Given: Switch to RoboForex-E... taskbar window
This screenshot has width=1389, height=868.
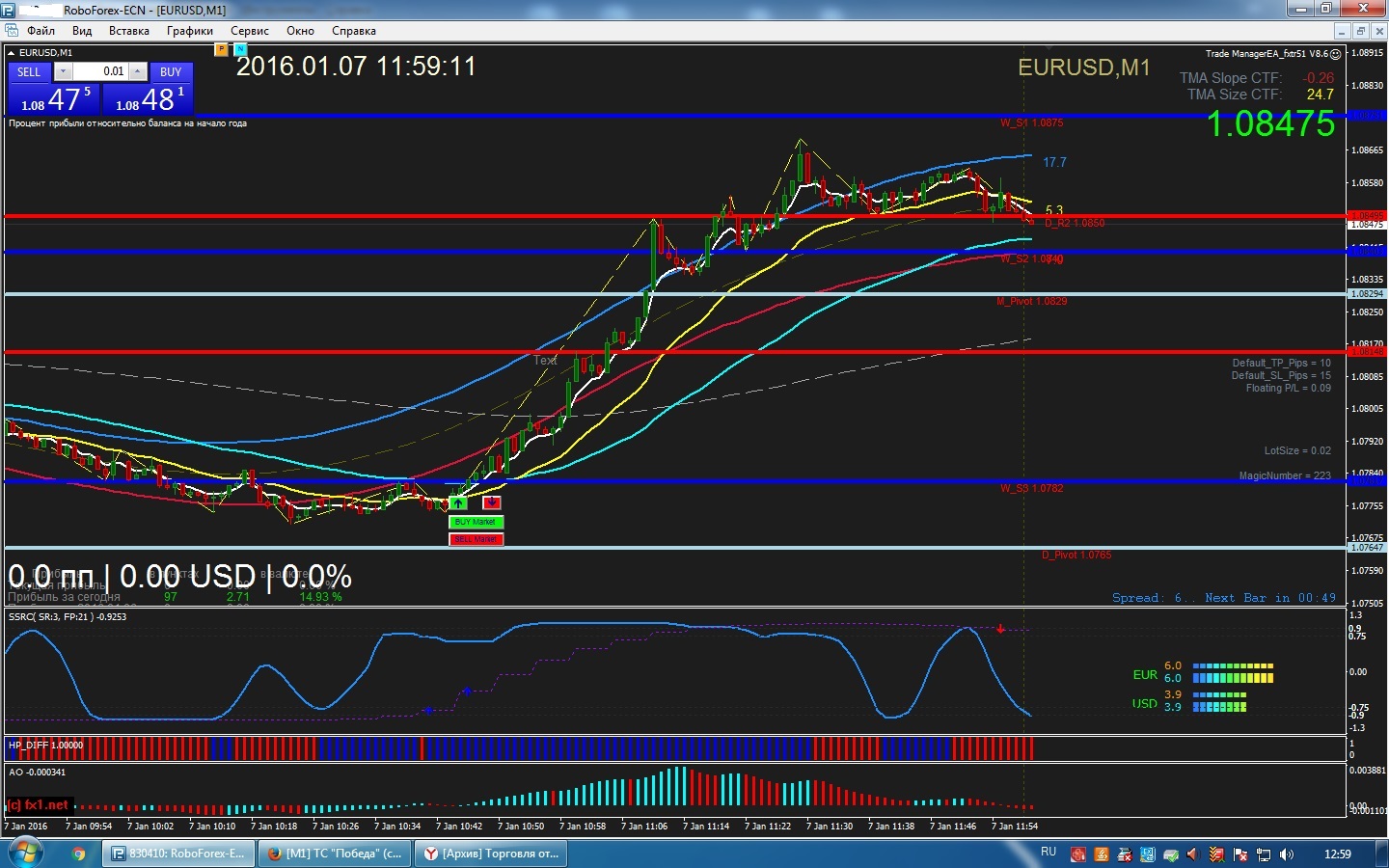Looking at the screenshot, I should coord(179,854).
